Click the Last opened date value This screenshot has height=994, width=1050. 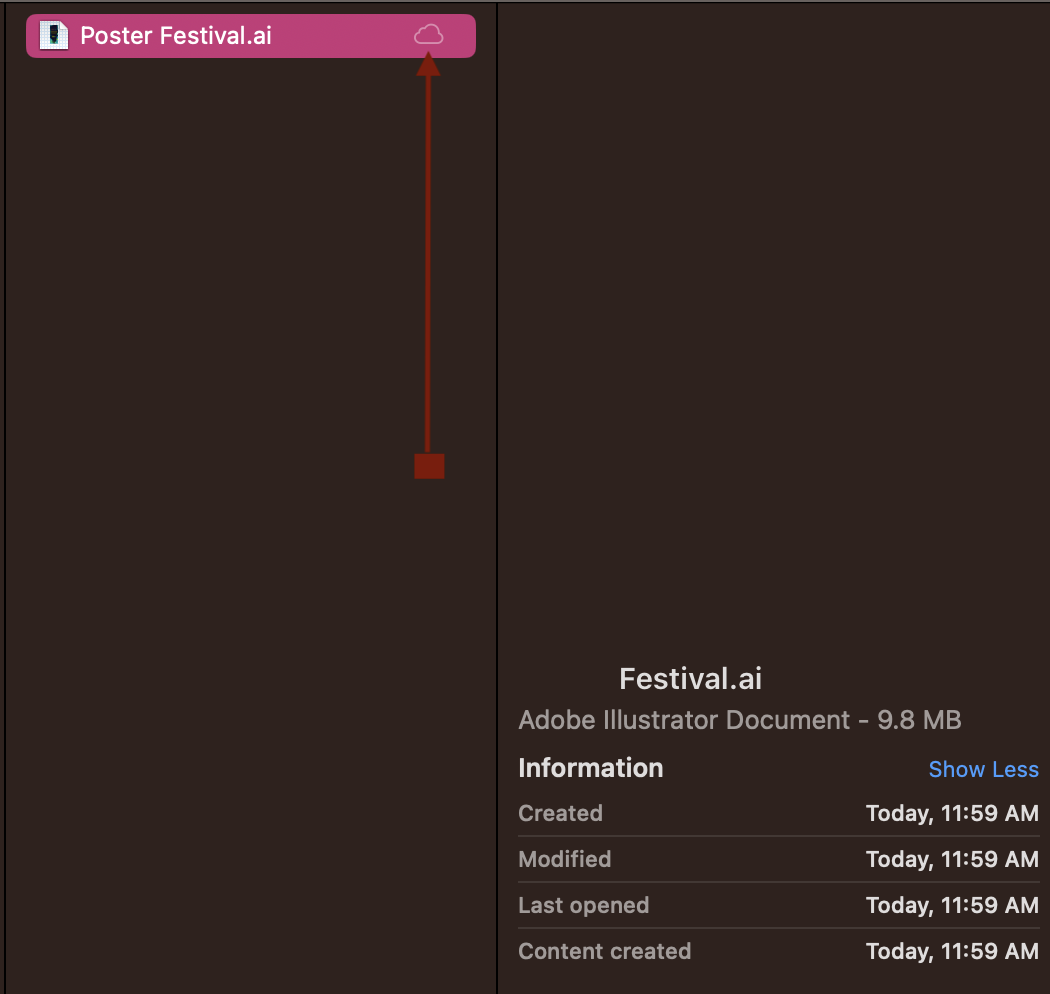click(x=951, y=905)
